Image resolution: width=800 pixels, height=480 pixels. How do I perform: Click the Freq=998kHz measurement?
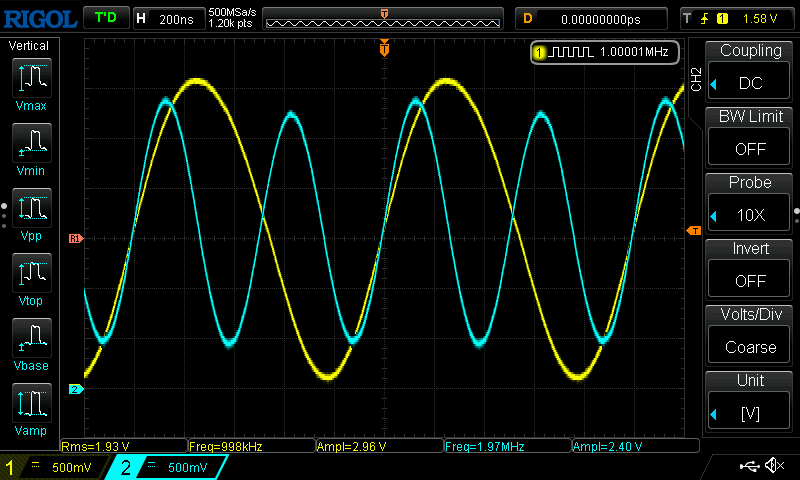(x=226, y=447)
